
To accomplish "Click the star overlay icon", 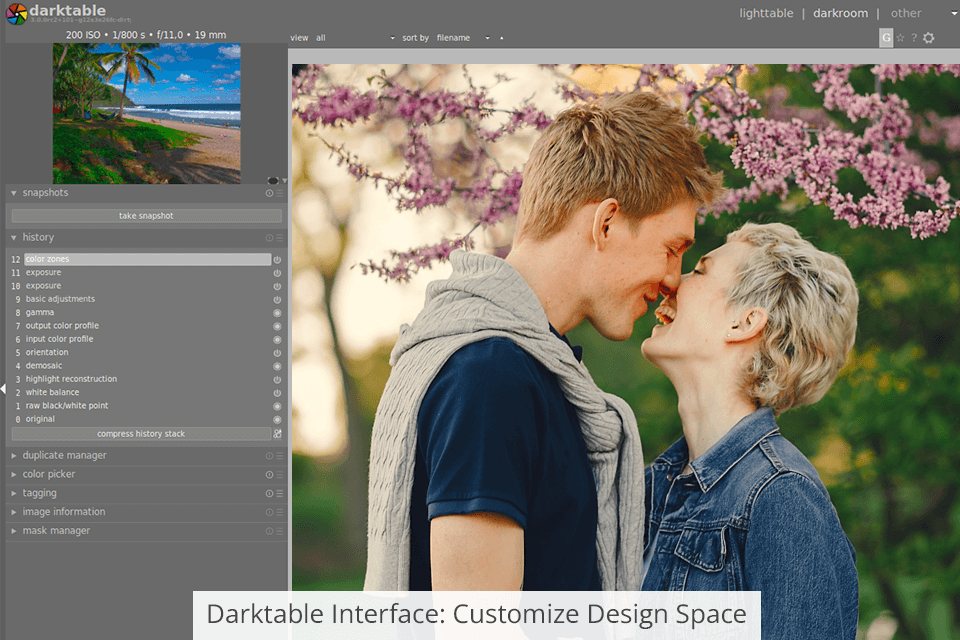I will click(x=900, y=38).
